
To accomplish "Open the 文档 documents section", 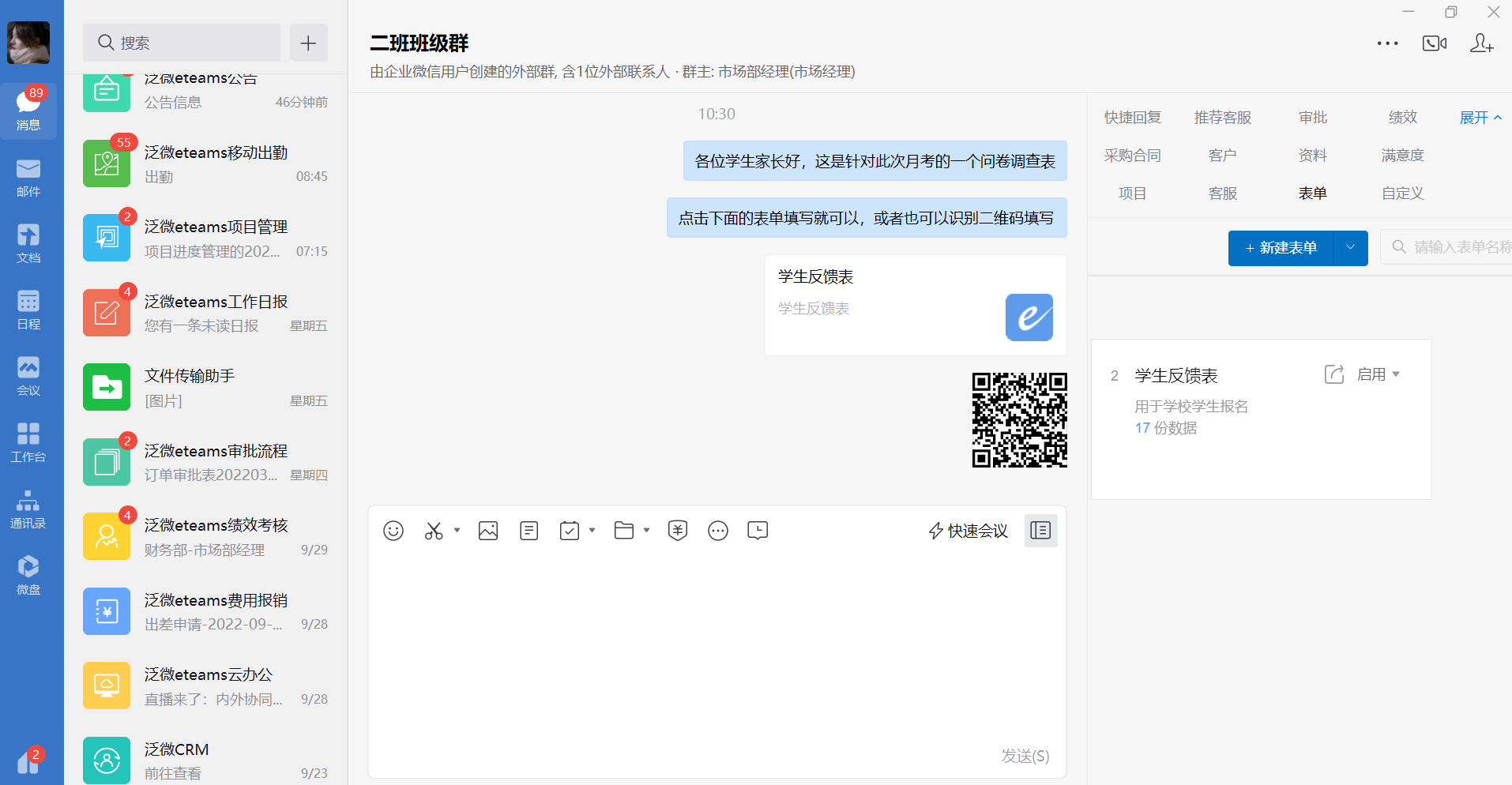I will coord(28,244).
